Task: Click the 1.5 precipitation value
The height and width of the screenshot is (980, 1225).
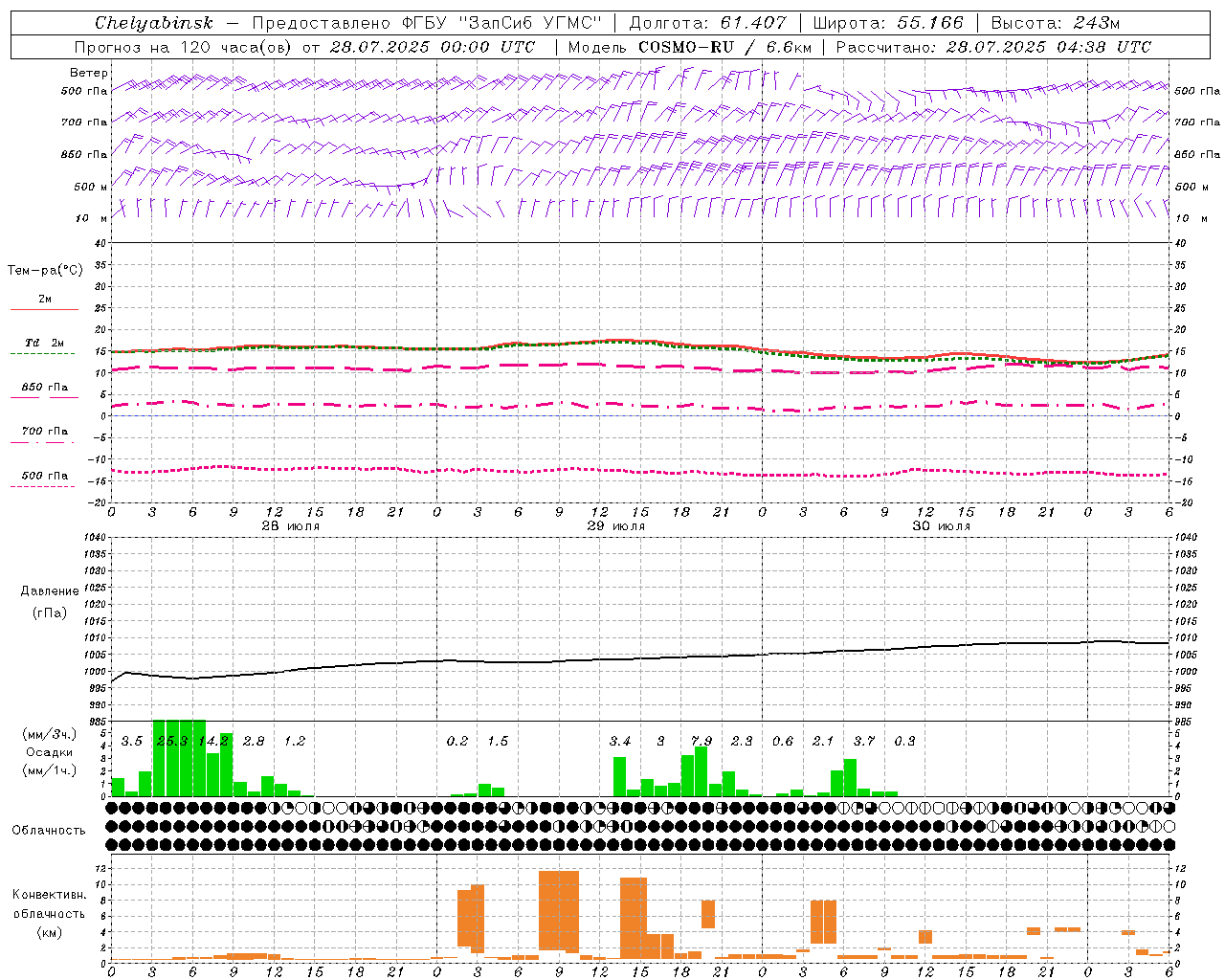Action: pyautogui.click(x=498, y=742)
